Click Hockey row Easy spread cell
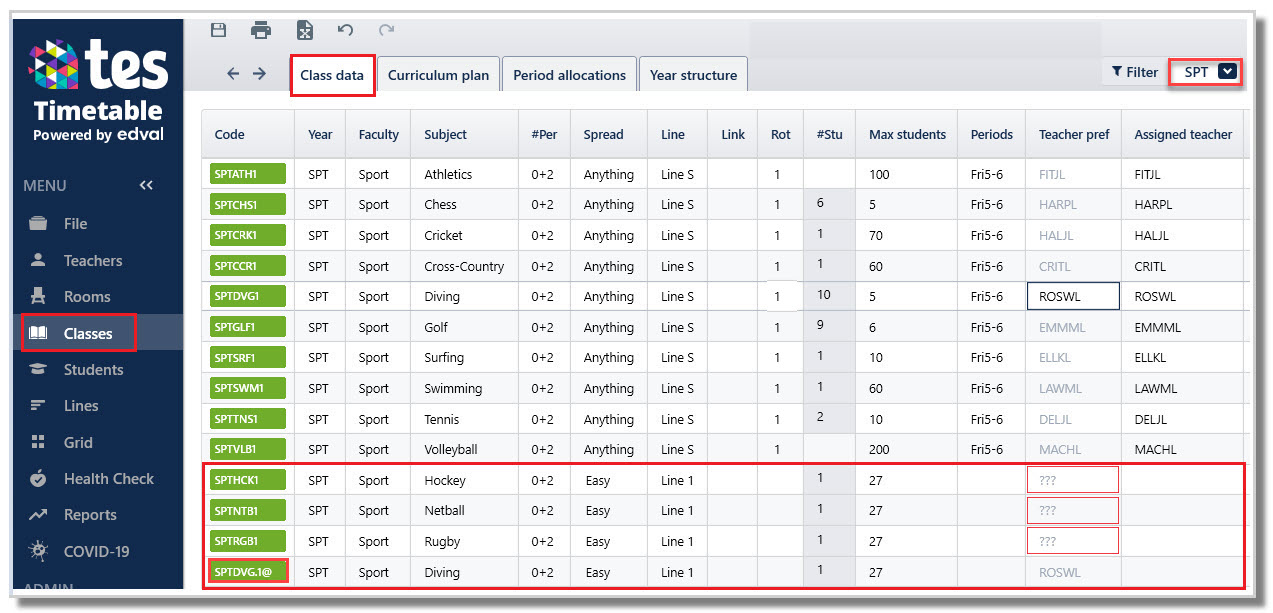This screenshot has width=1273, height=613. 608,480
